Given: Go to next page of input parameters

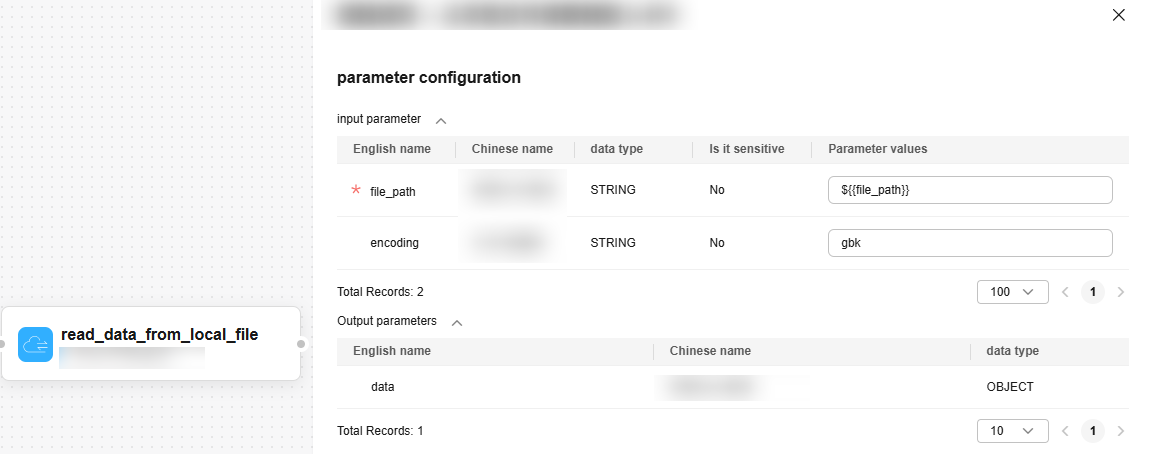Looking at the screenshot, I should point(1121,292).
